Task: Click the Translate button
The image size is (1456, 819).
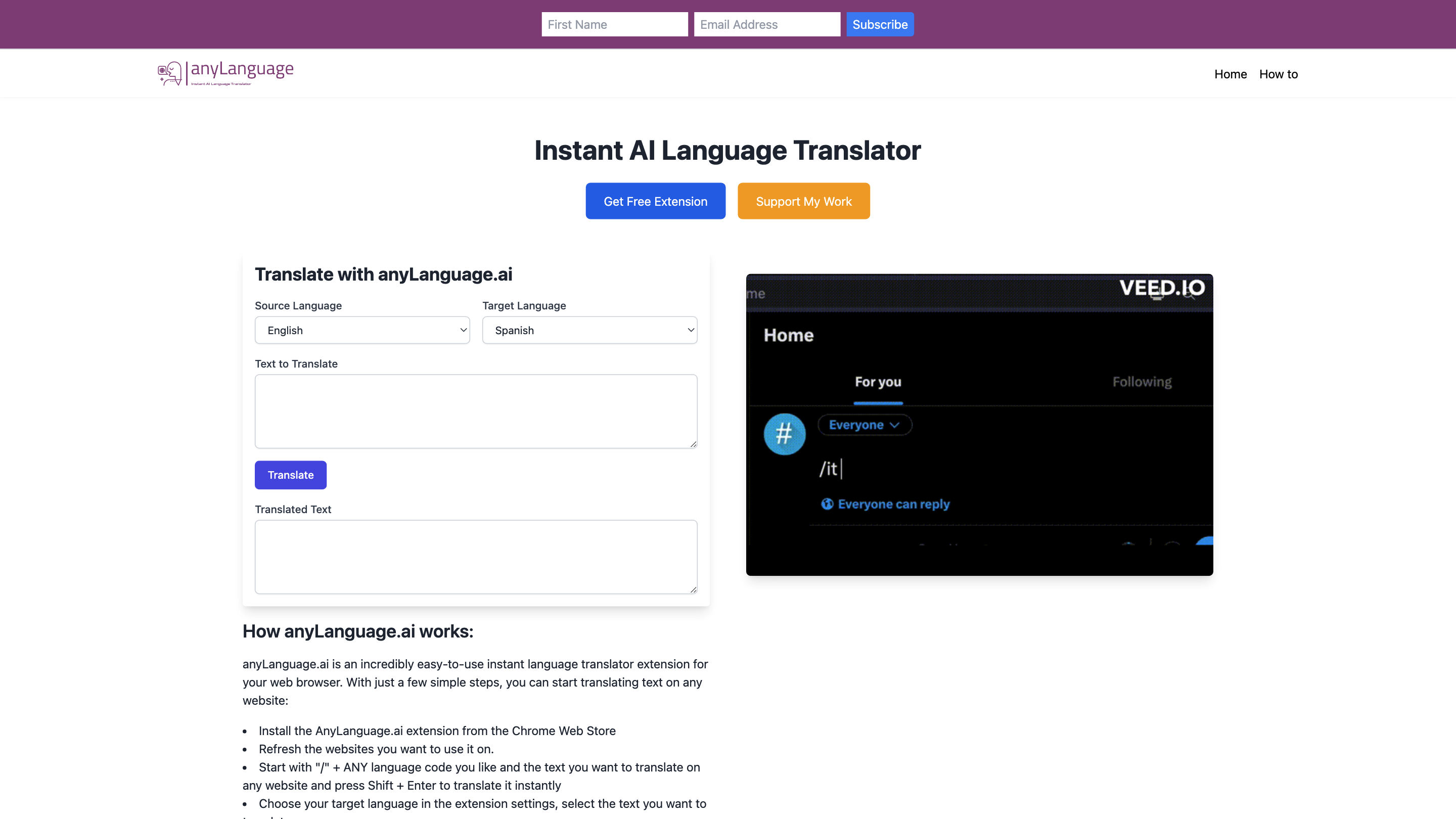Action: pos(290,475)
